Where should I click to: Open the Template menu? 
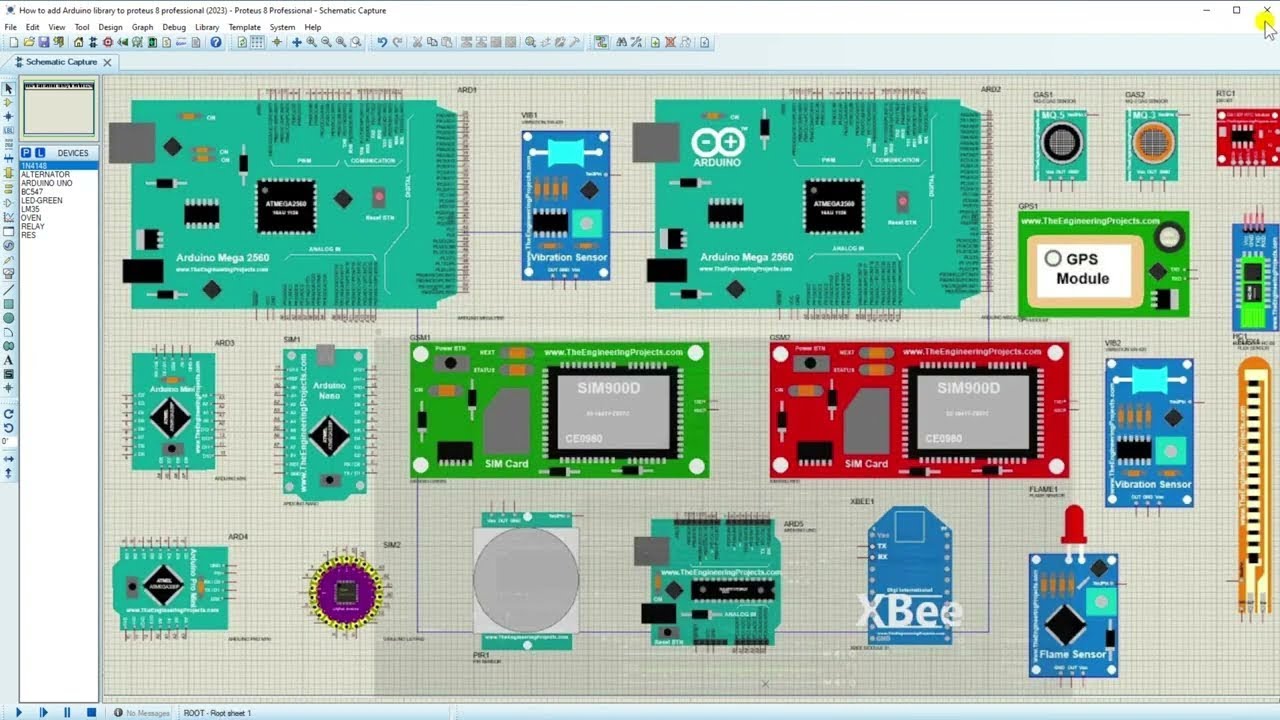244,27
